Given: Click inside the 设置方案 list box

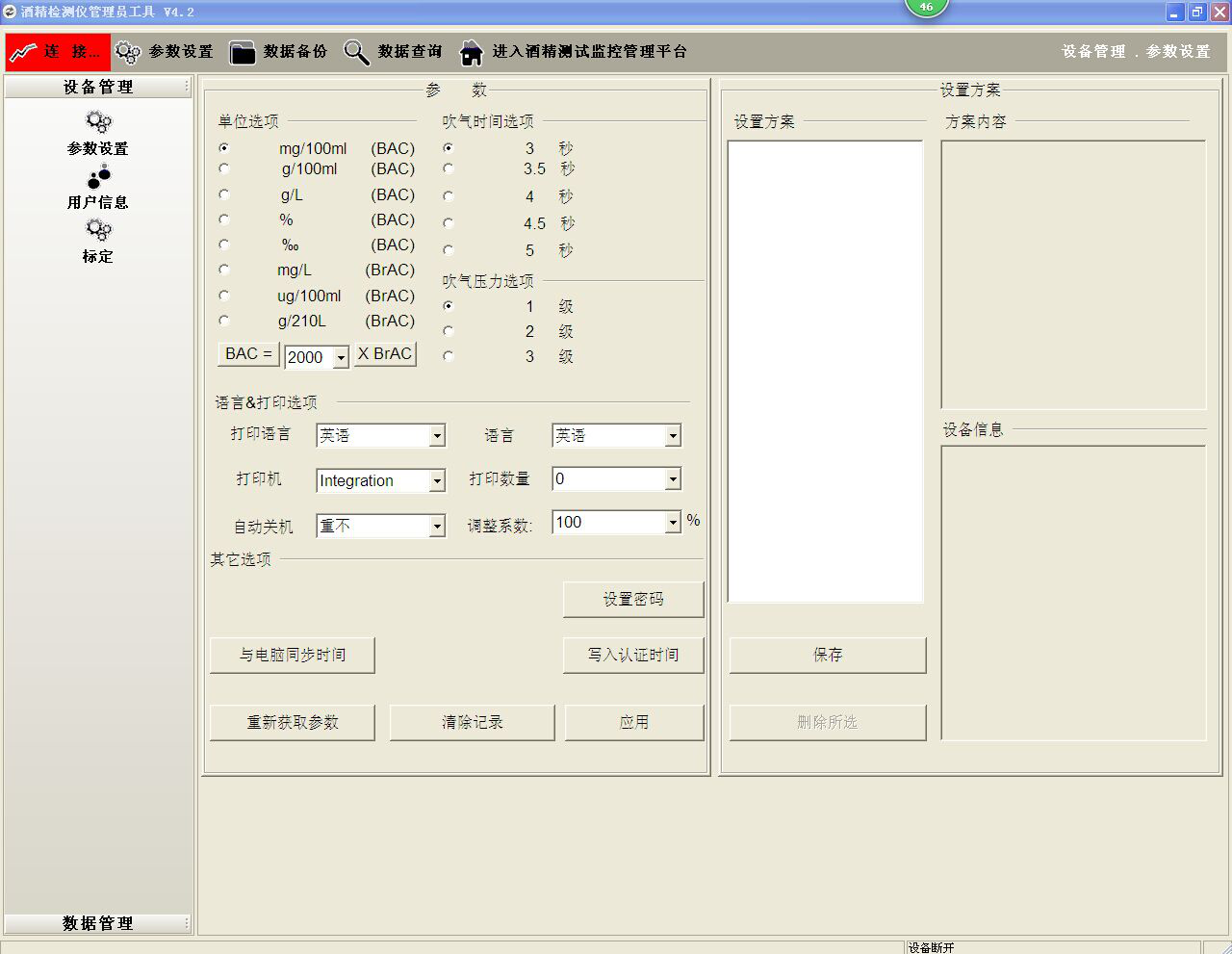Looking at the screenshot, I should 825,371.
